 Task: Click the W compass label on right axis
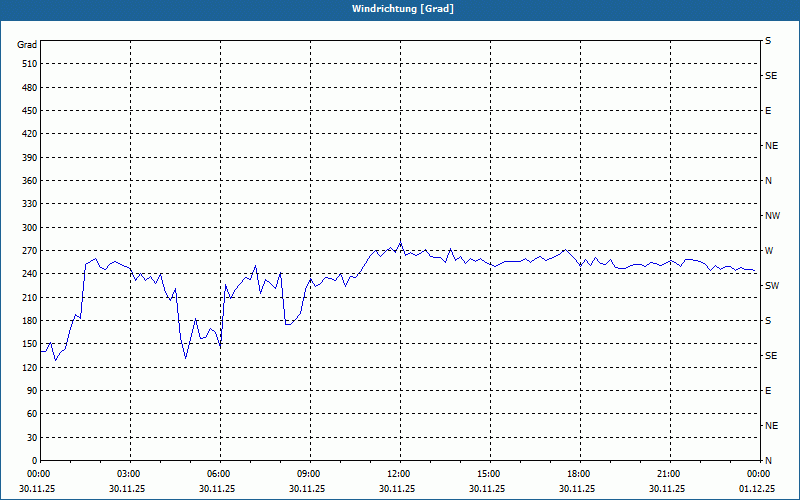(769, 251)
